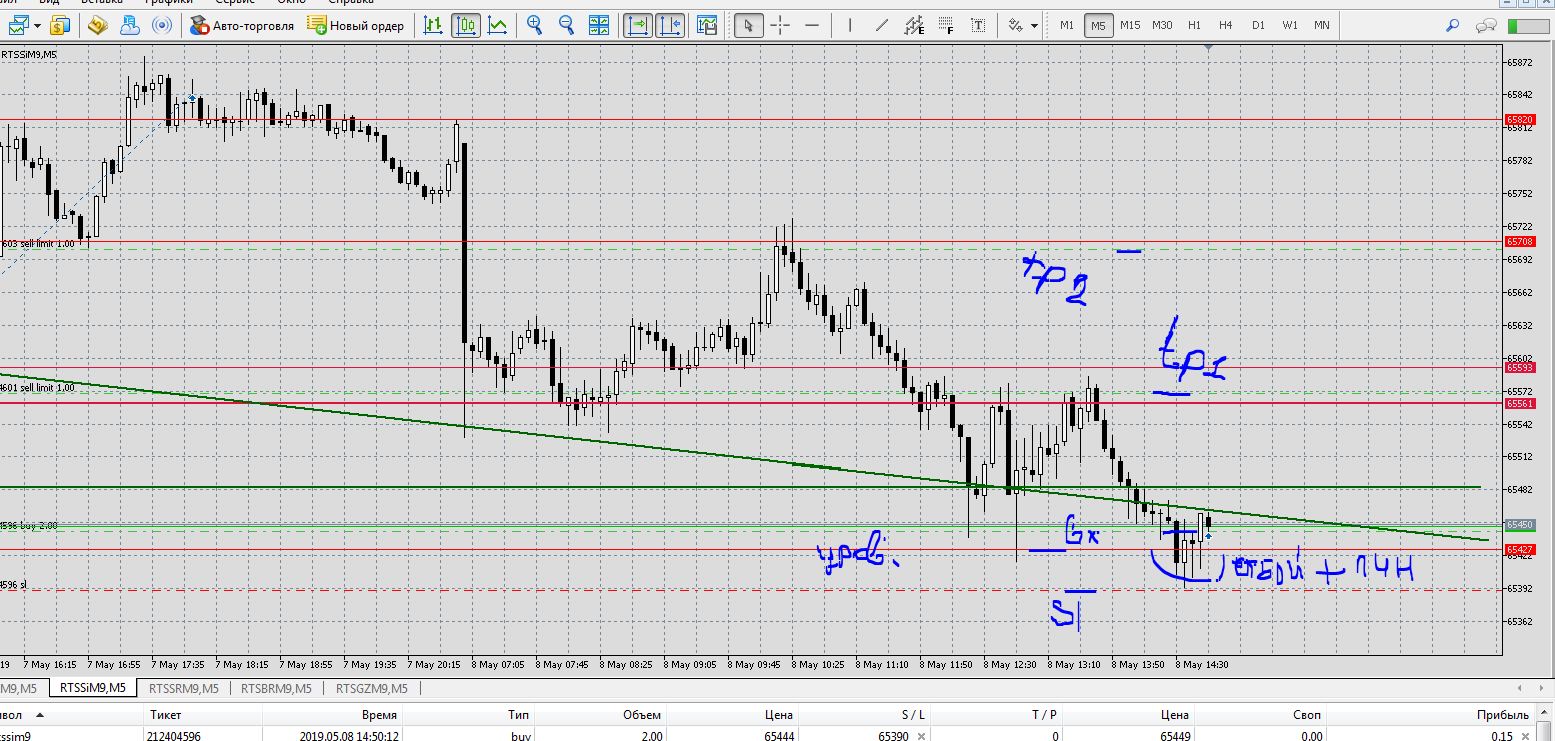
Task: Select the text label tool
Action: [x=978, y=25]
